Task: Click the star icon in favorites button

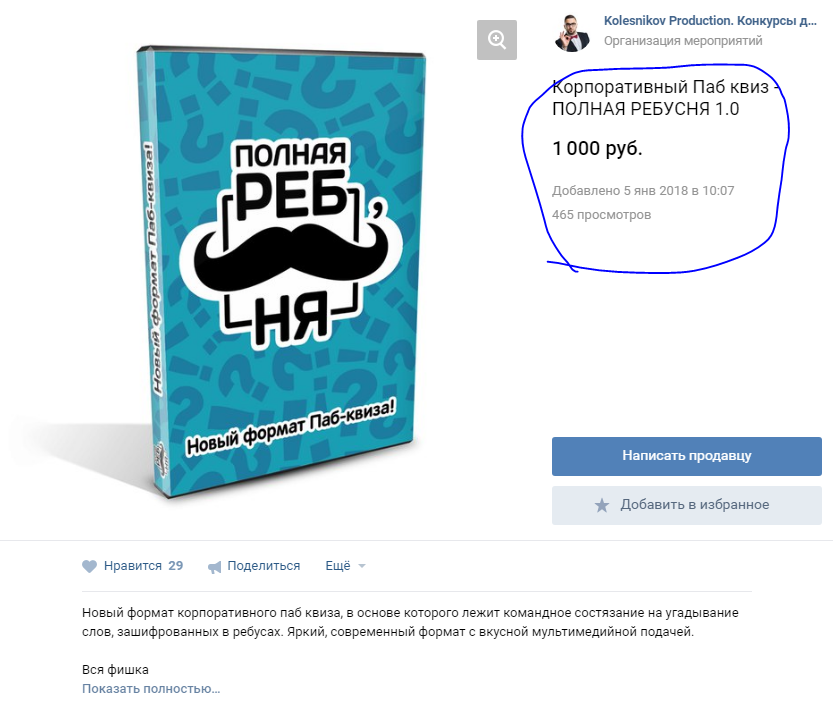Action: (x=602, y=505)
